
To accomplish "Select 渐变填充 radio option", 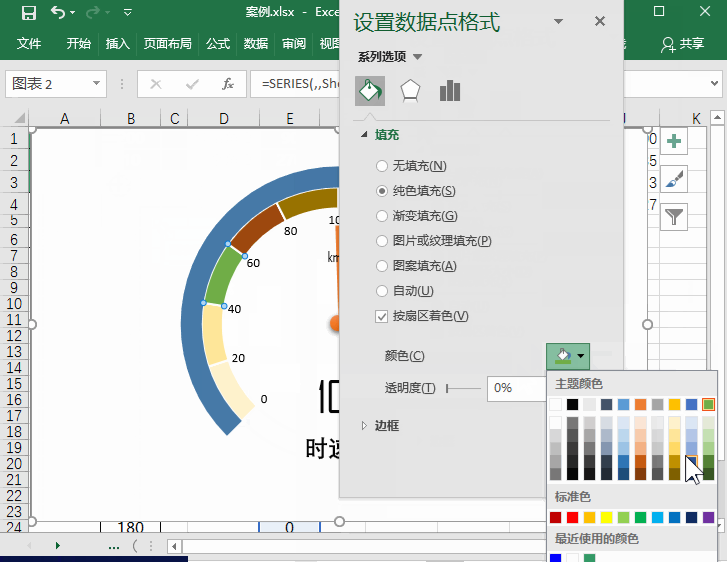I will (x=382, y=216).
